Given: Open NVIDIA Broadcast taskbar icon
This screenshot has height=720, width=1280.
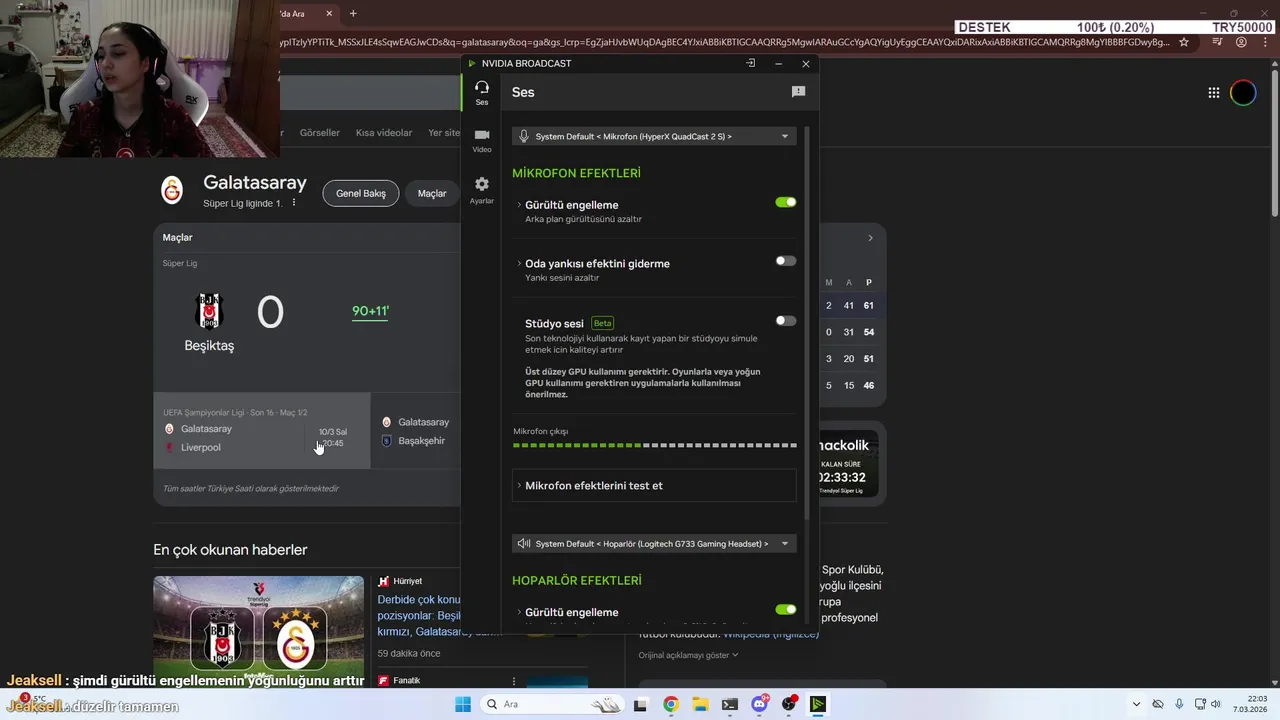Looking at the screenshot, I should tap(818, 704).
